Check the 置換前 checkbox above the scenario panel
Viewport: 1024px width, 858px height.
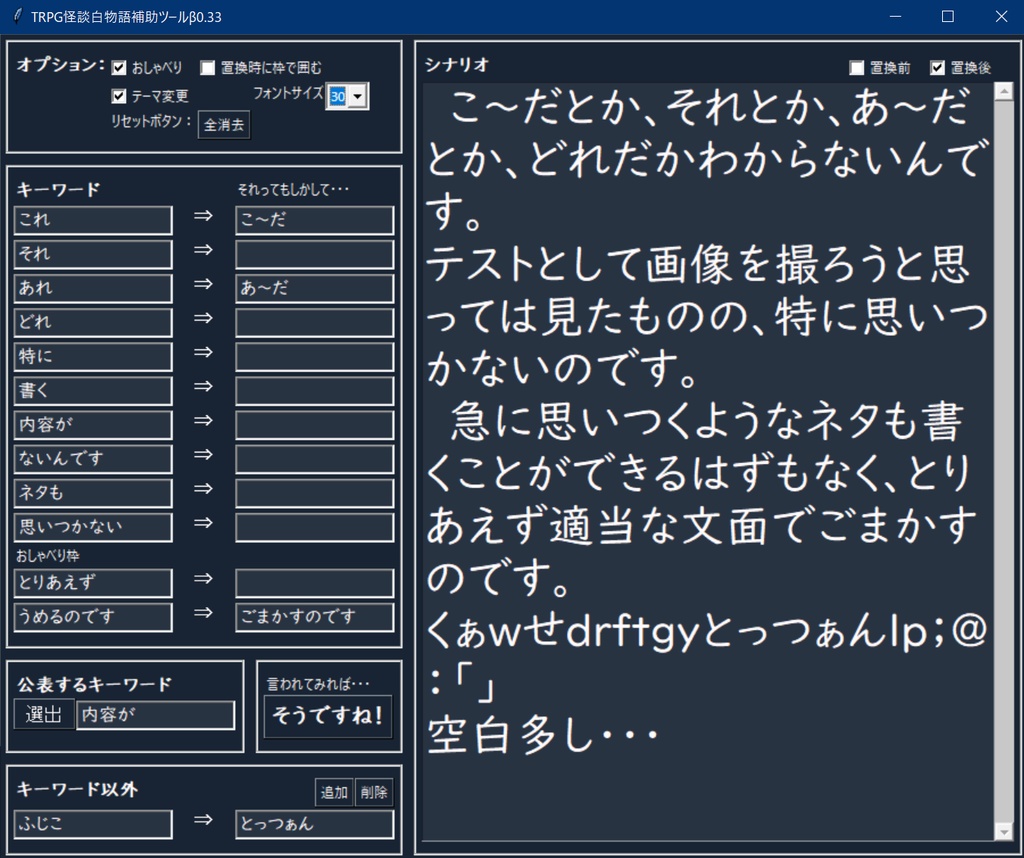coord(856,66)
